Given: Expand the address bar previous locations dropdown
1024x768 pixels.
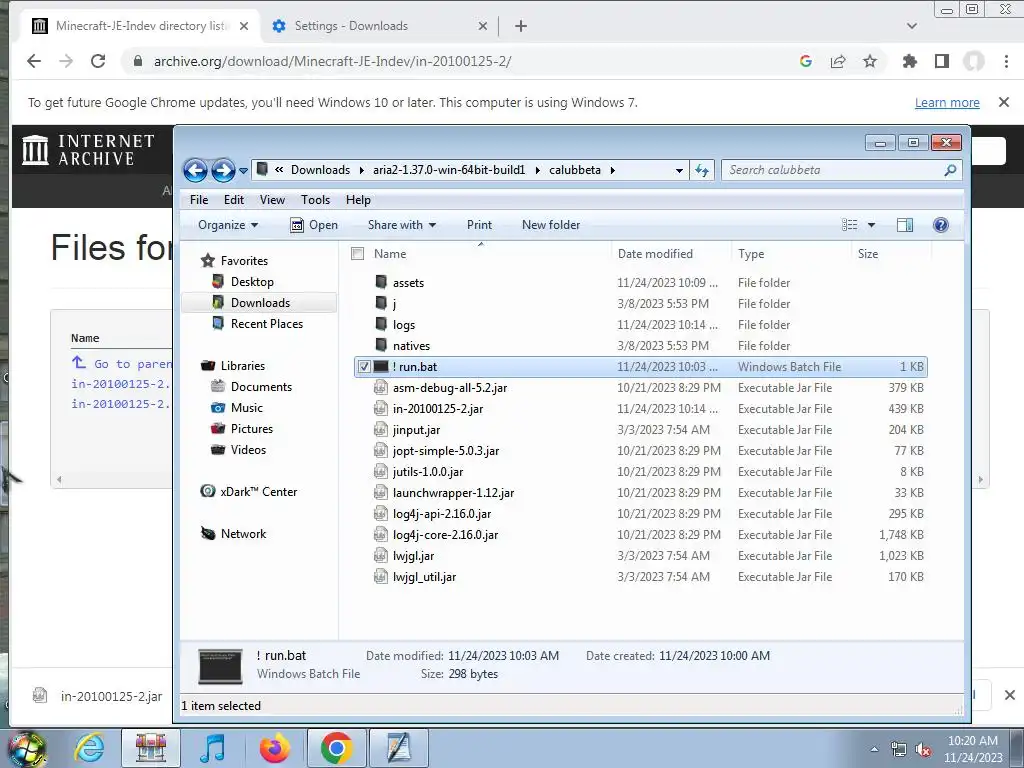Looking at the screenshot, I should click(679, 170).
